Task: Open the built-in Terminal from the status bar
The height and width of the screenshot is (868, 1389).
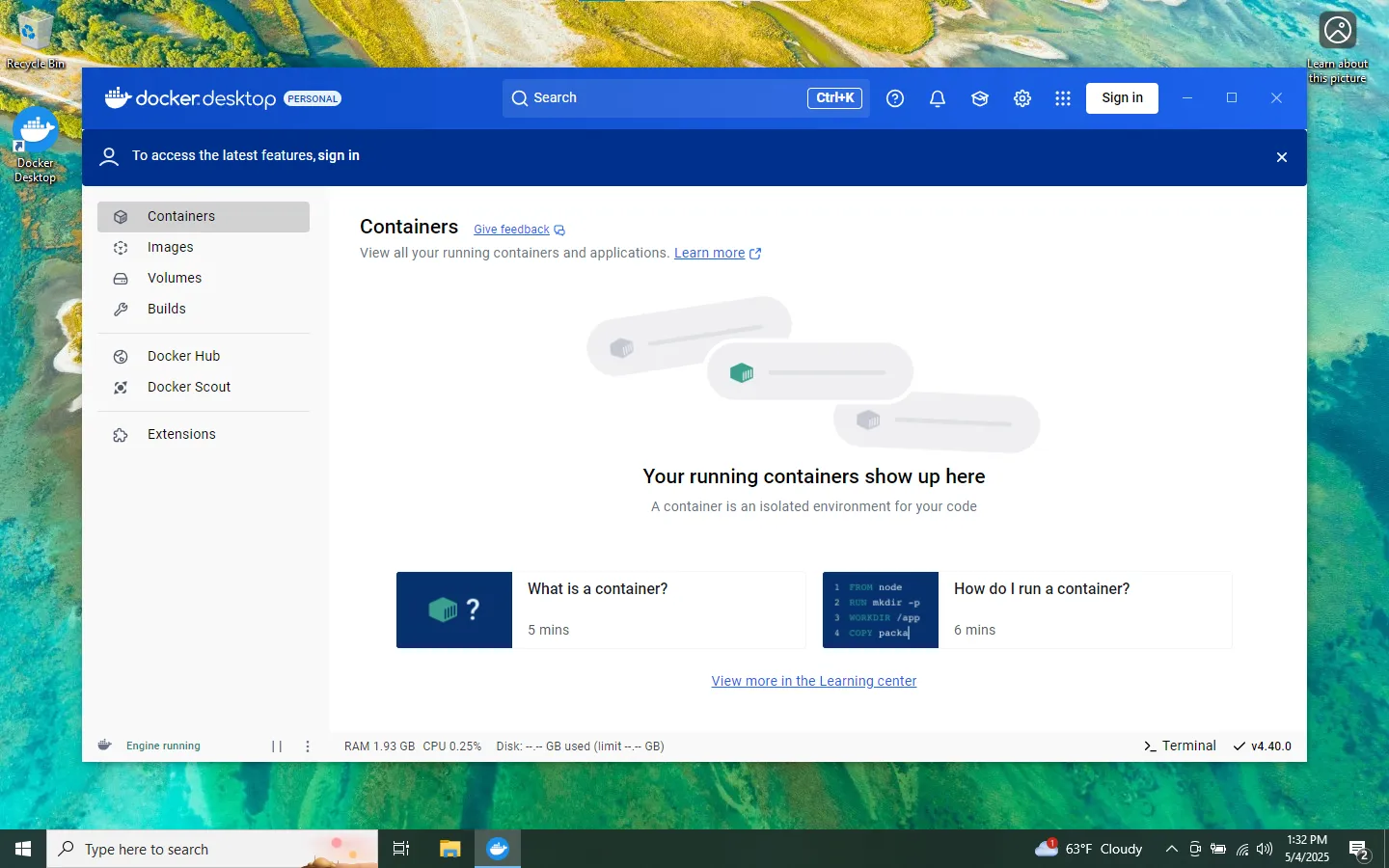Action: 1180,745
